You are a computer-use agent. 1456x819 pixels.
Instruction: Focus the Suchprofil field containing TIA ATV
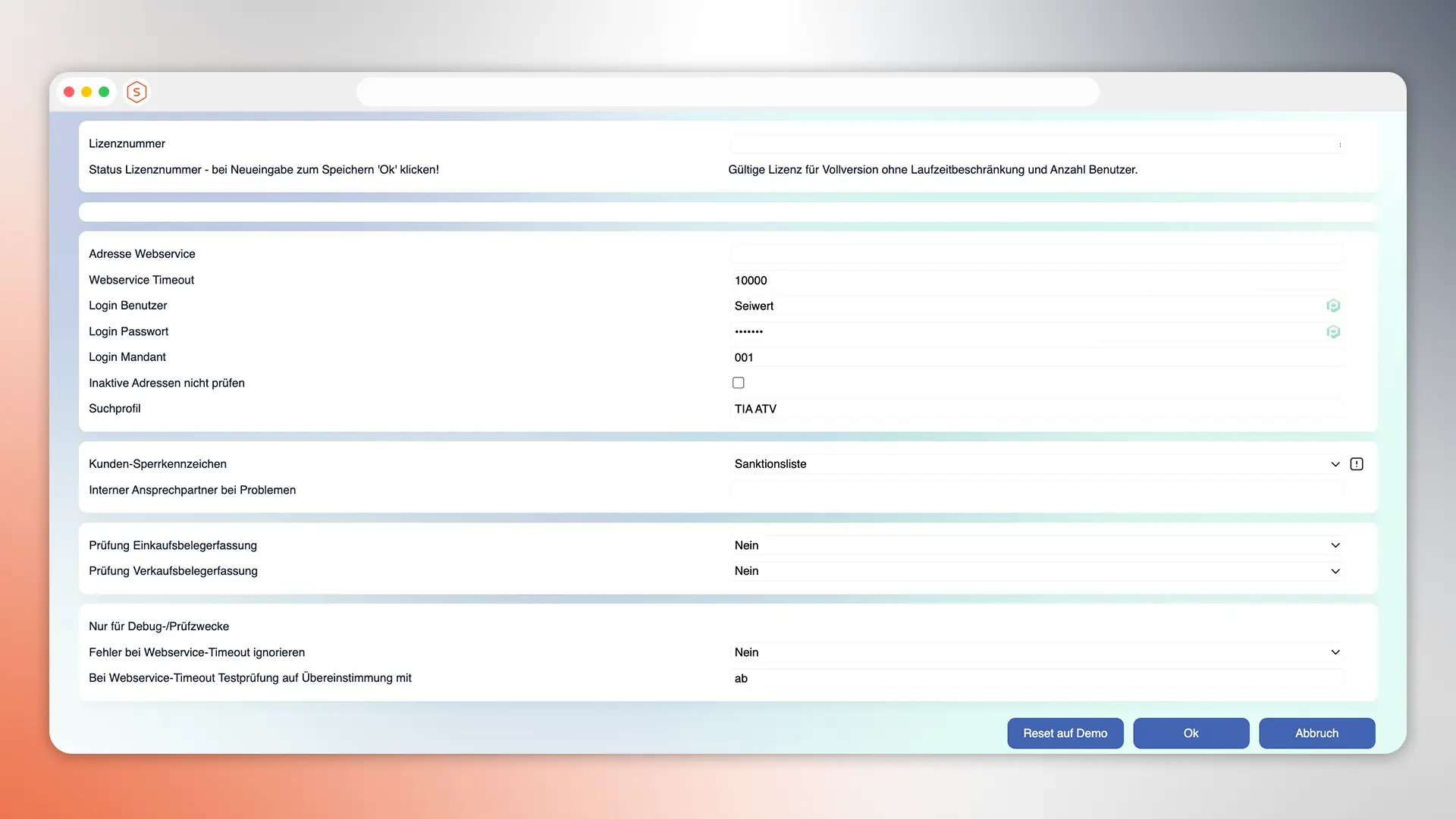(1036, 409)
